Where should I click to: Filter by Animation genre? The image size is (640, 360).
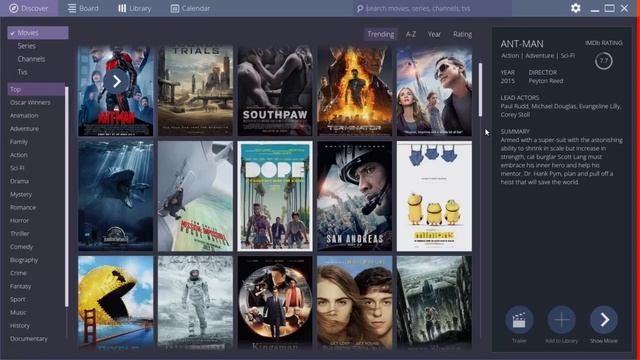tap(24, 116)
